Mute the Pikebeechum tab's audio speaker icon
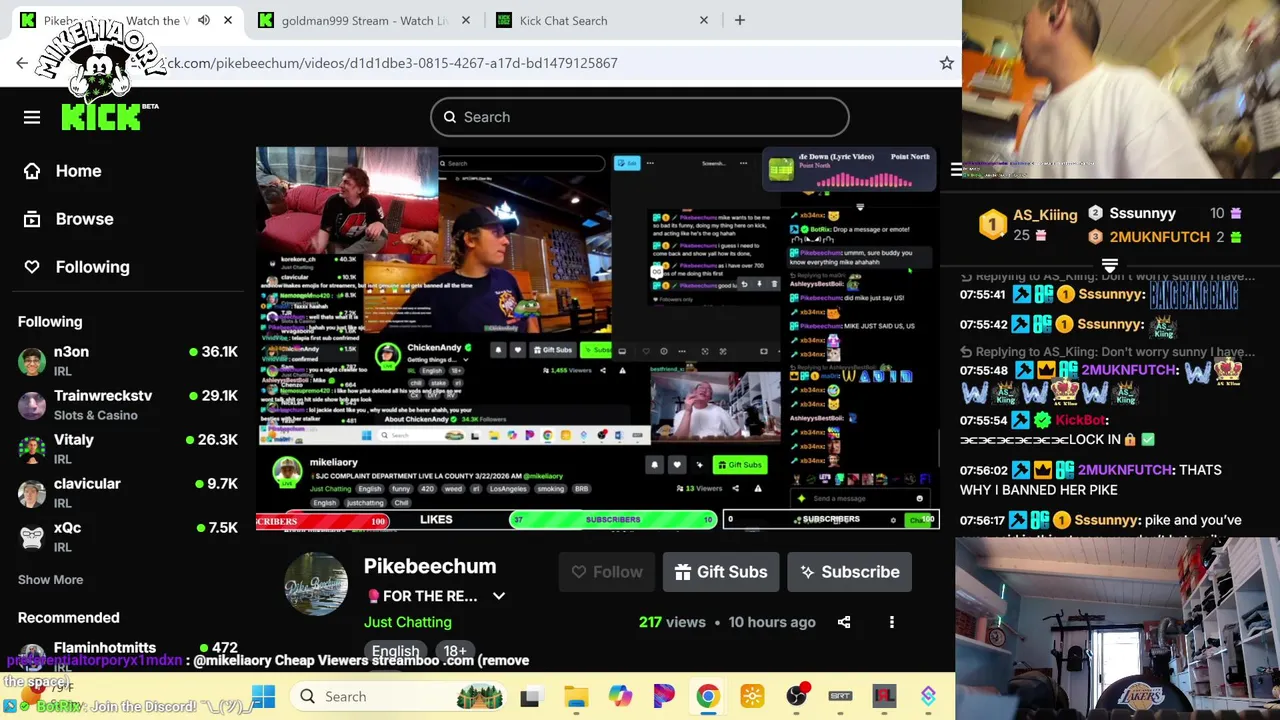Image resolution: width=1280 pixels, height=720 pixels. [204, 20]
